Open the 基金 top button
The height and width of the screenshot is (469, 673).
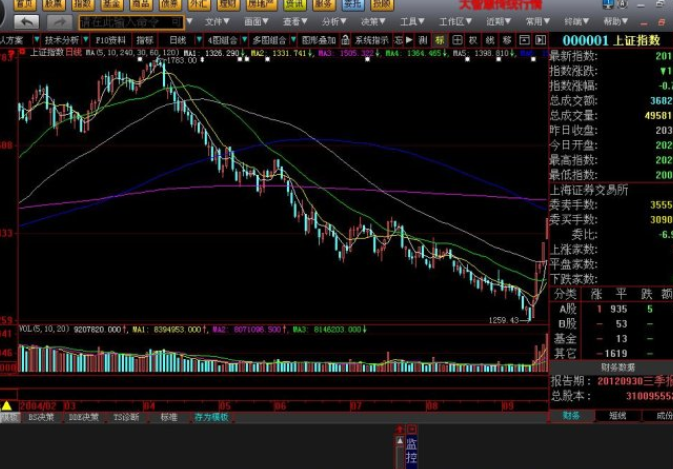point(112,4)
